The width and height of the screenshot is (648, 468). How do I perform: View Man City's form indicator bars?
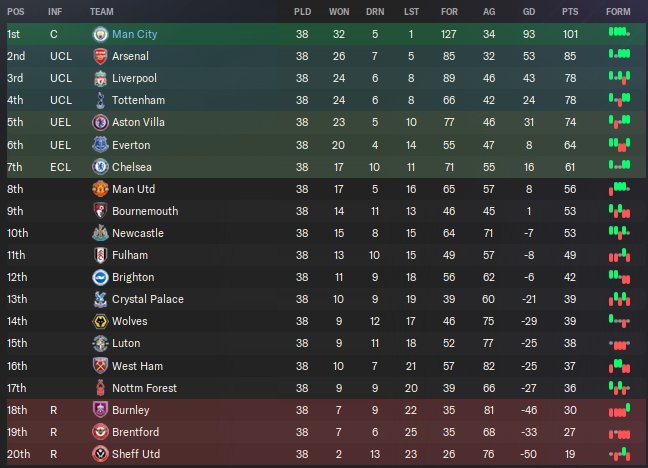(x=619, y=34)
